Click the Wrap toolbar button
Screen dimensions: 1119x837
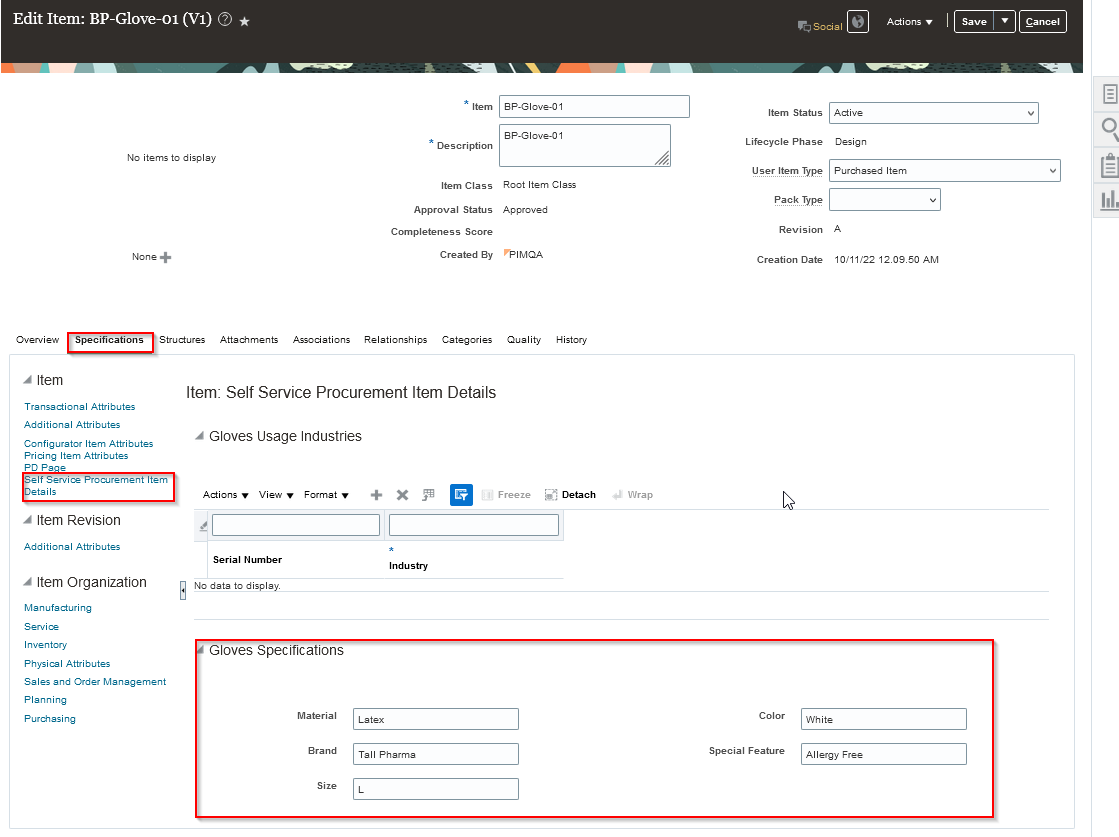[x=632, y=494]
